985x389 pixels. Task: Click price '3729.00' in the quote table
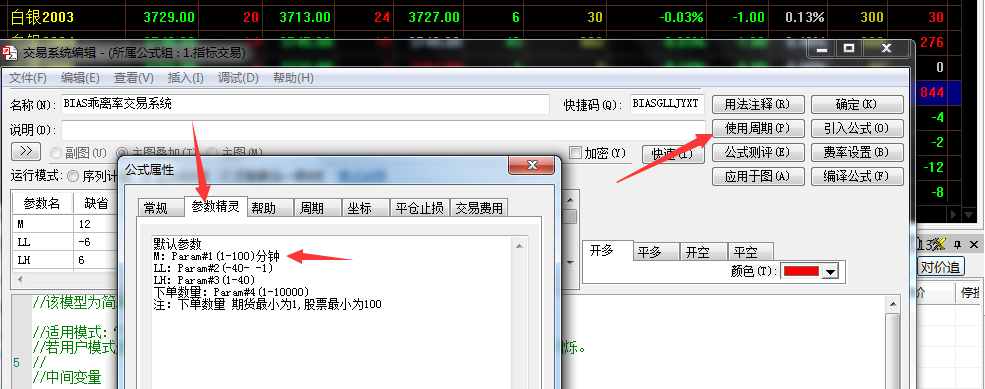(169, 17)
